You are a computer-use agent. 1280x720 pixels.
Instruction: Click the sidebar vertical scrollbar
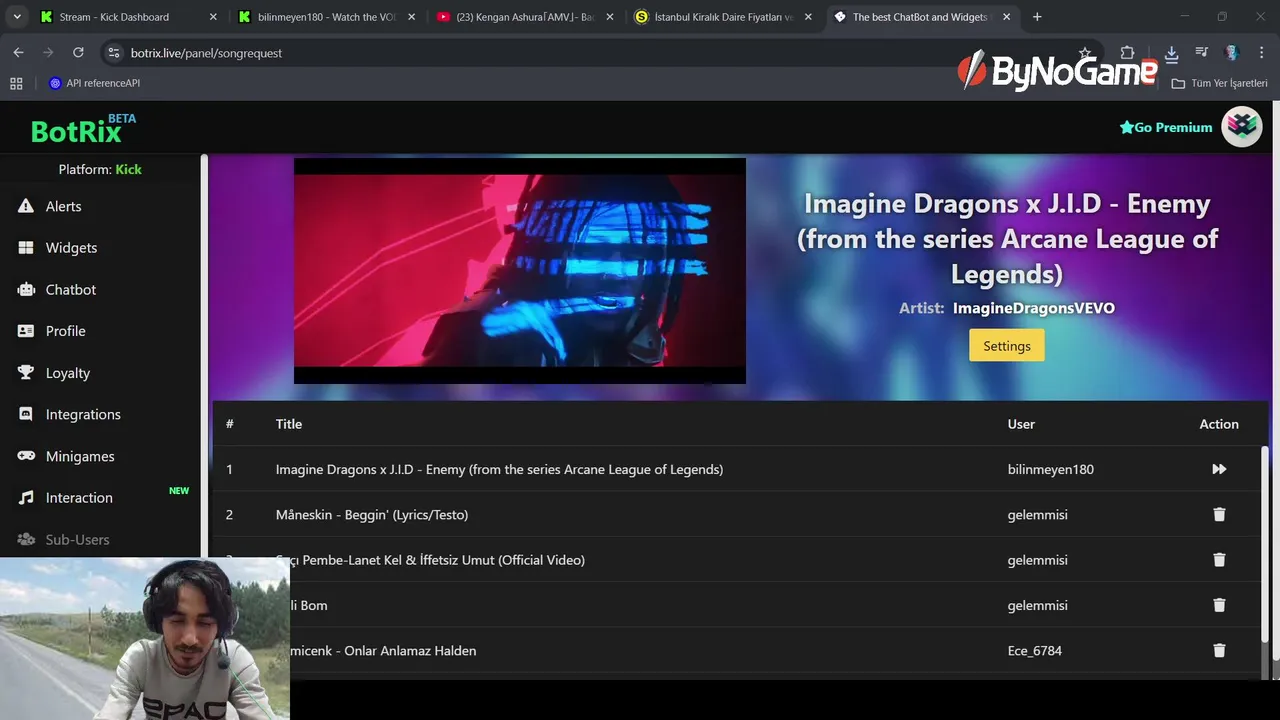tap(204, 355)
